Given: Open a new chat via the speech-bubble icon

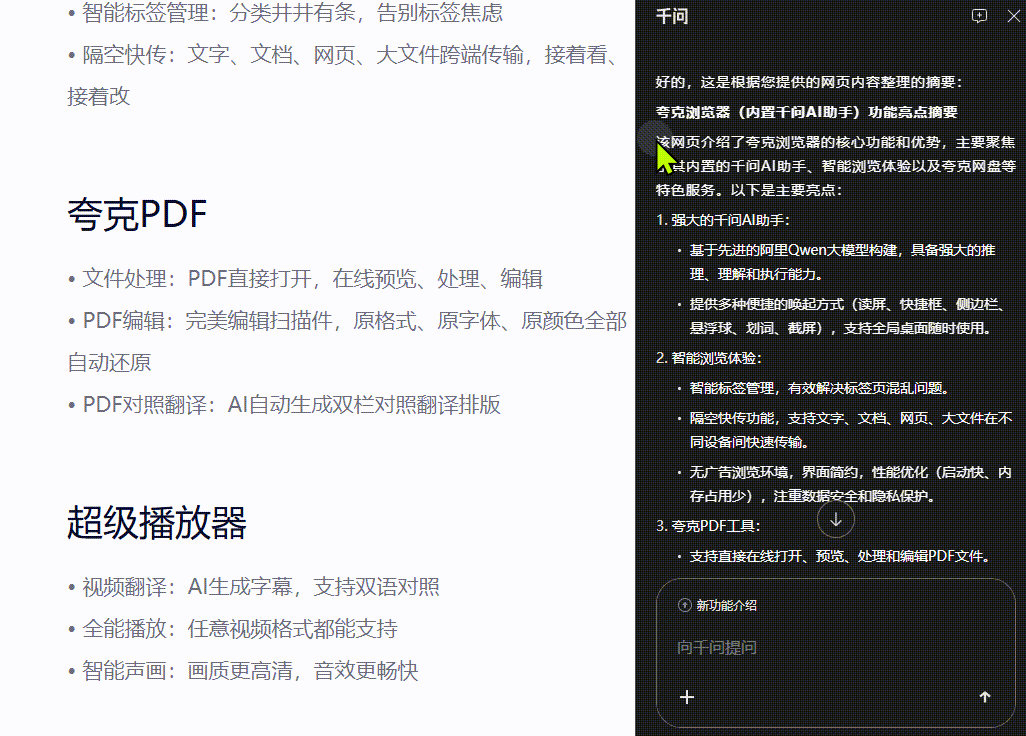Looking at the screenshot, I should [x=979, y=16].
